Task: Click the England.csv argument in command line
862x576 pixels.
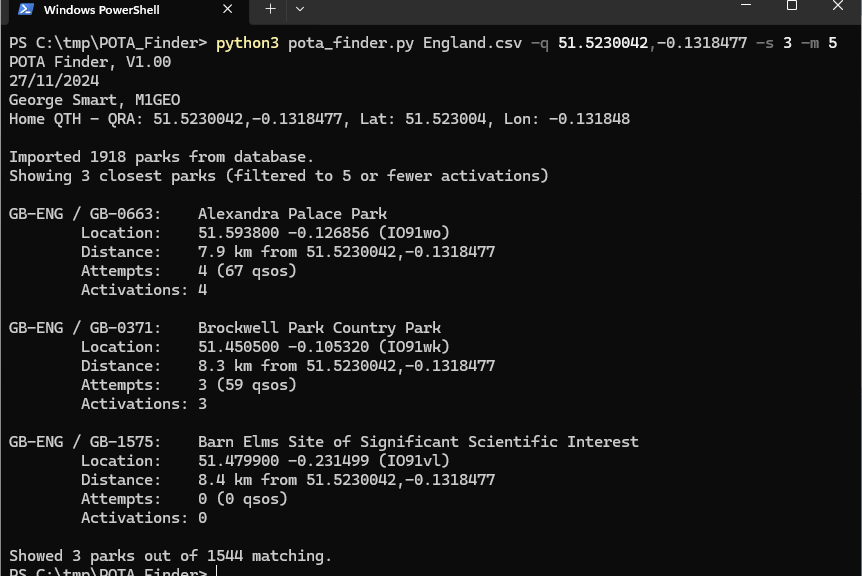Action: [x=472, y=43]
